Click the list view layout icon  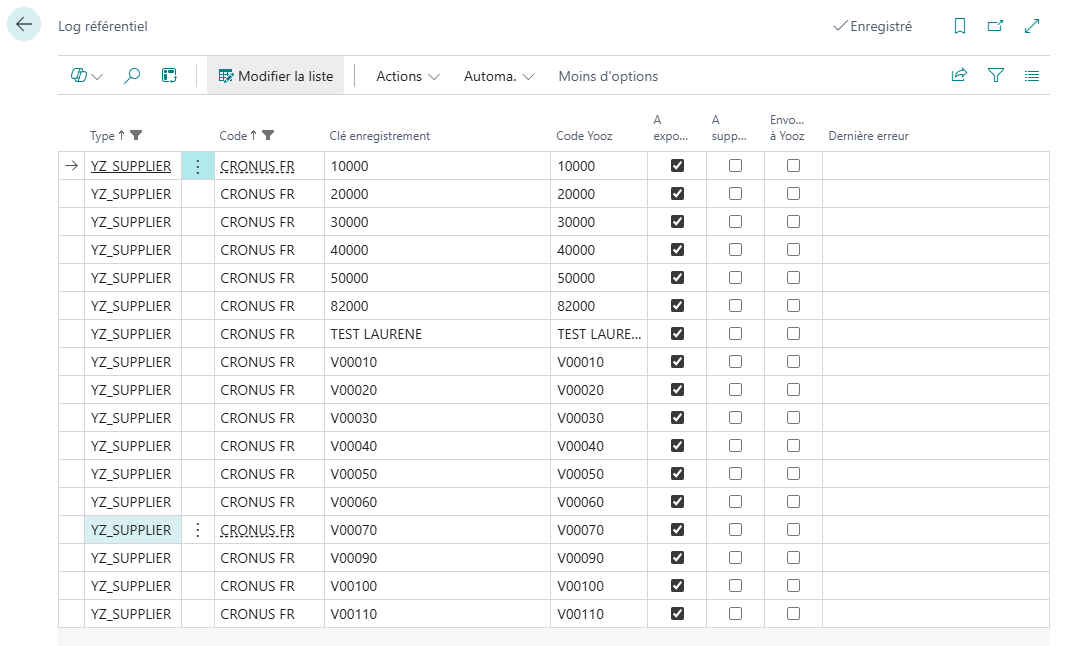point(1032,76)
